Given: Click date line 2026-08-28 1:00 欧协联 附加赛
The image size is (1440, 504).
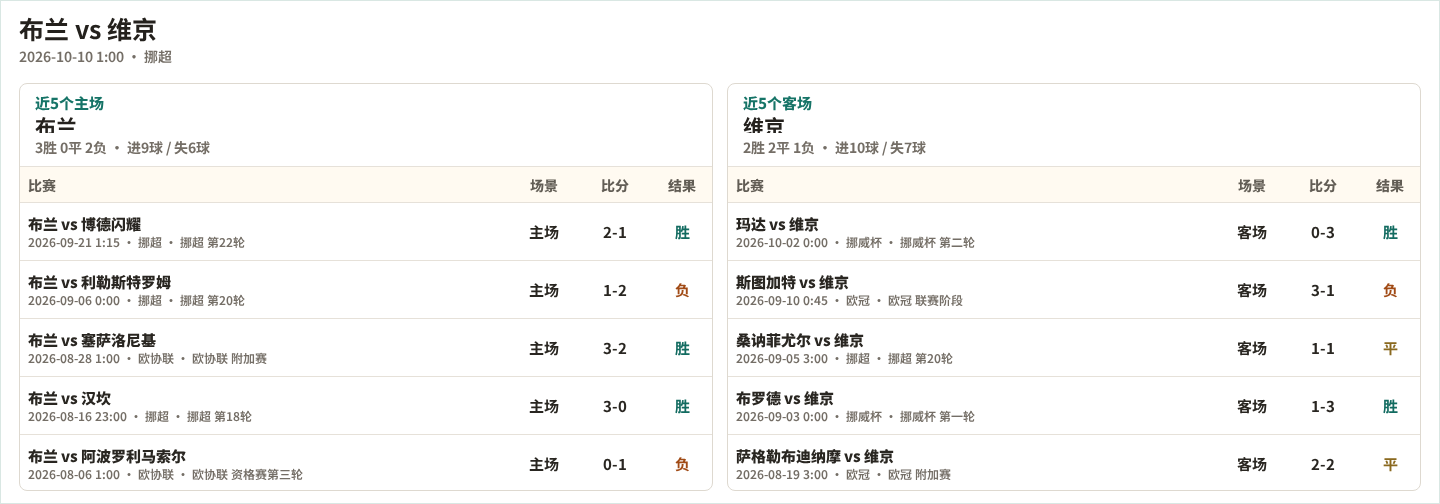Looking at the screenshot, I should tap(147, 359).
